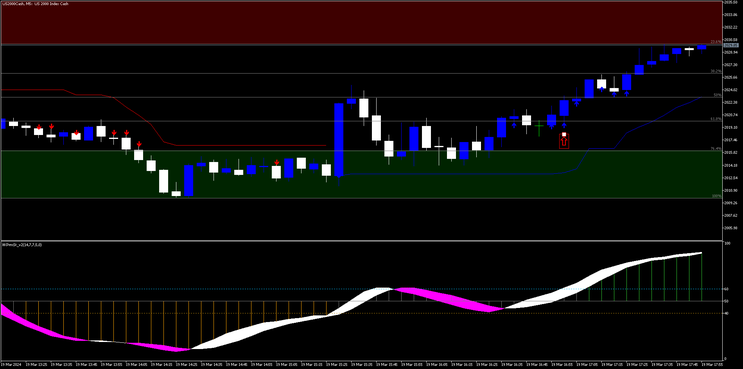The width and height of the screenshot is (743, 369).
Task: Click the 2035.50 value on the price scale
Action: (x=731, y=2)
